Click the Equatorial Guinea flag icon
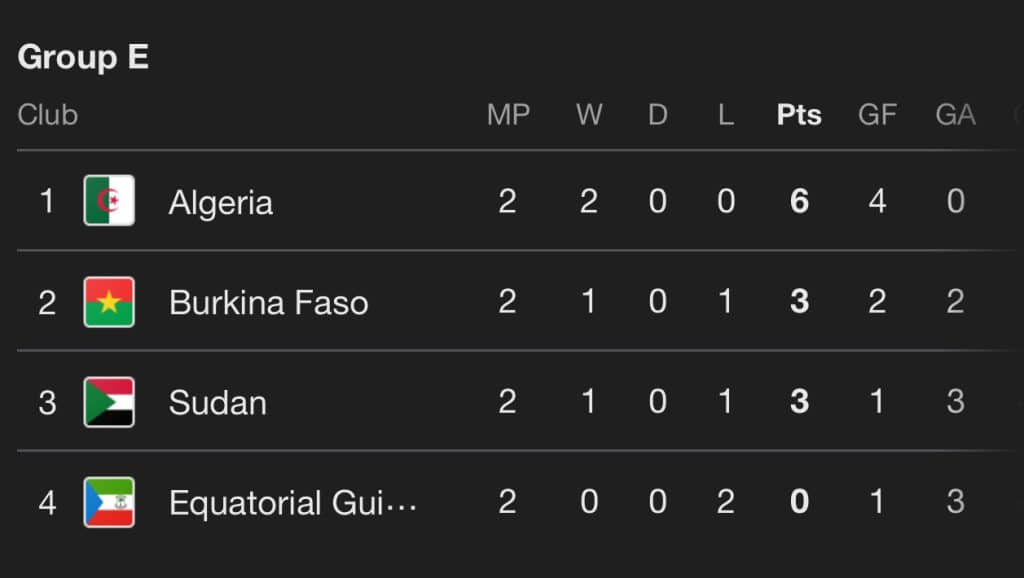The height and width of the screenshot is (578, 1024). coord(109,502)
